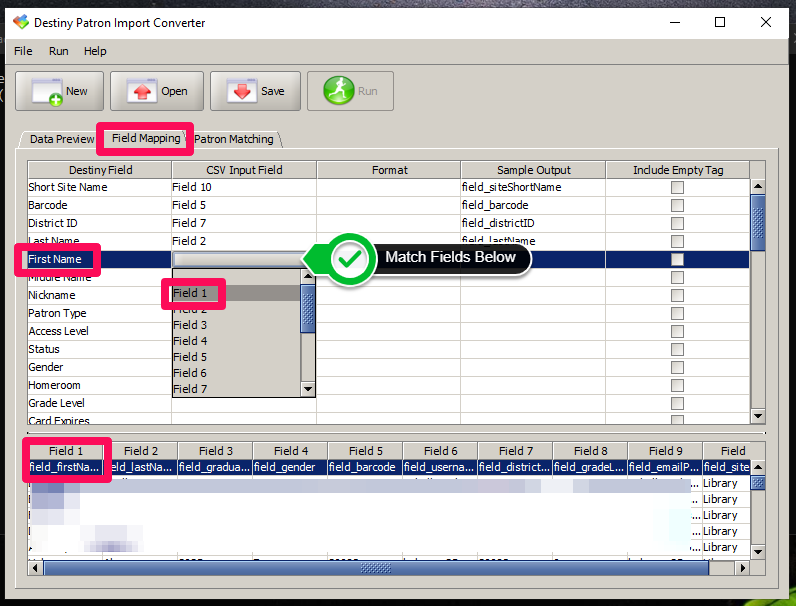Open the File menu
The height and width of the screenshot is (606, 796).
(x=23, y=51)
